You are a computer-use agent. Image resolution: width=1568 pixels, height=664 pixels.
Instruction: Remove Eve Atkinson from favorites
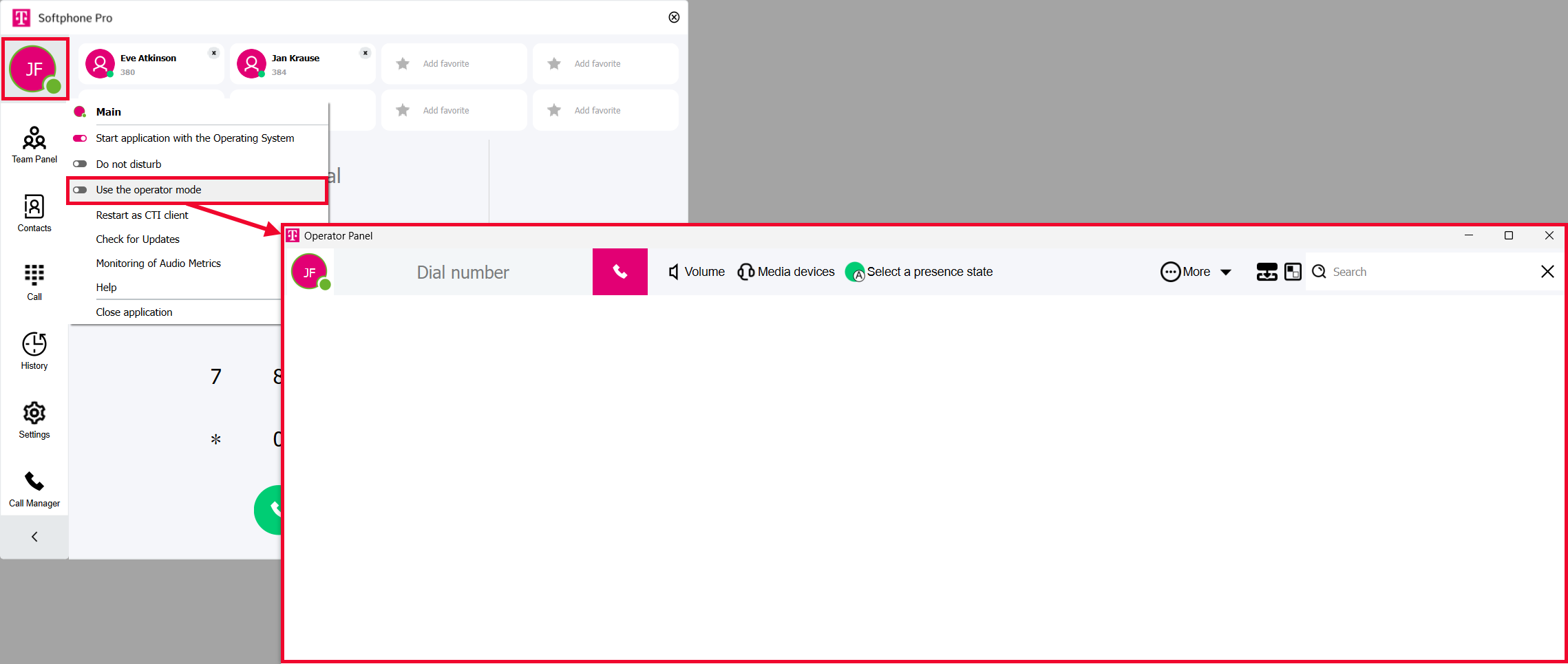pyautogui.click(x=214, y=53)
